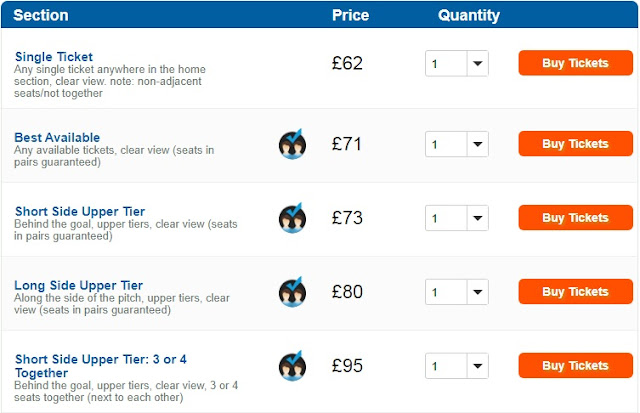Open quantity selector for Short Side Upper Tier
This screenshot has height=413, width=640.
(x=456, y=218)
